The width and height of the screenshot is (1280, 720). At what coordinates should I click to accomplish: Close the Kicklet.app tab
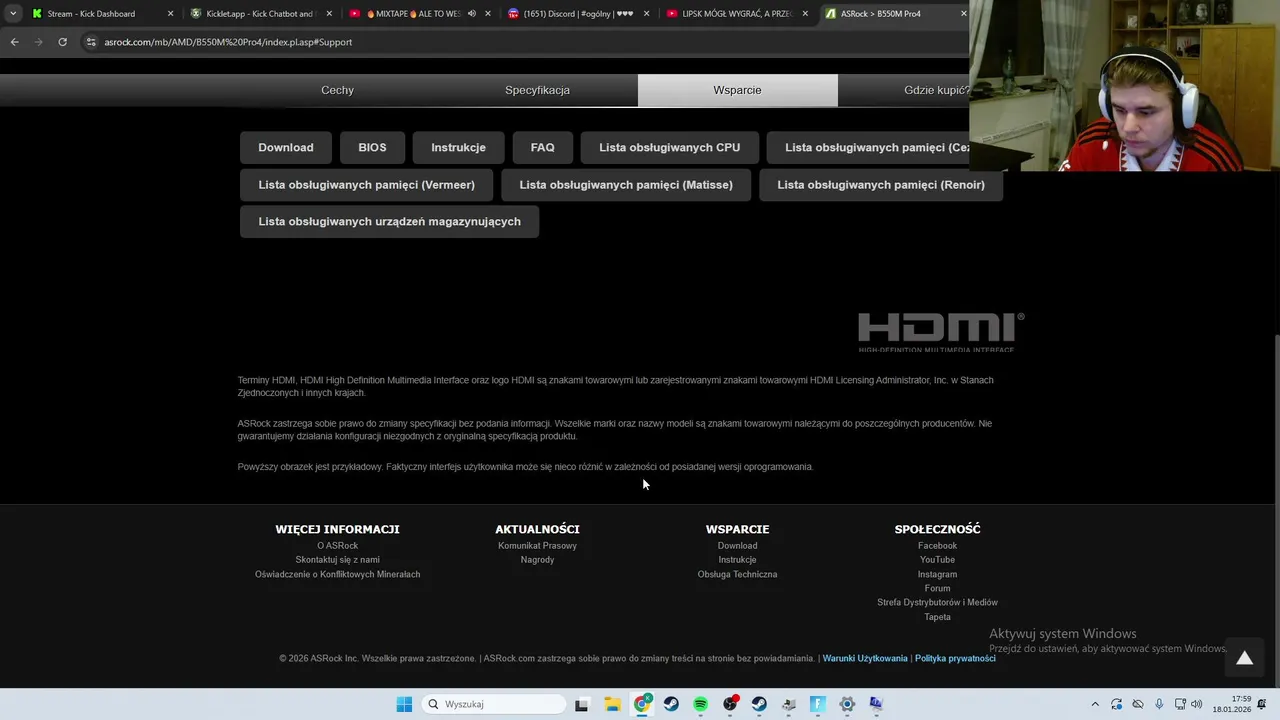(x=329, y=14)
